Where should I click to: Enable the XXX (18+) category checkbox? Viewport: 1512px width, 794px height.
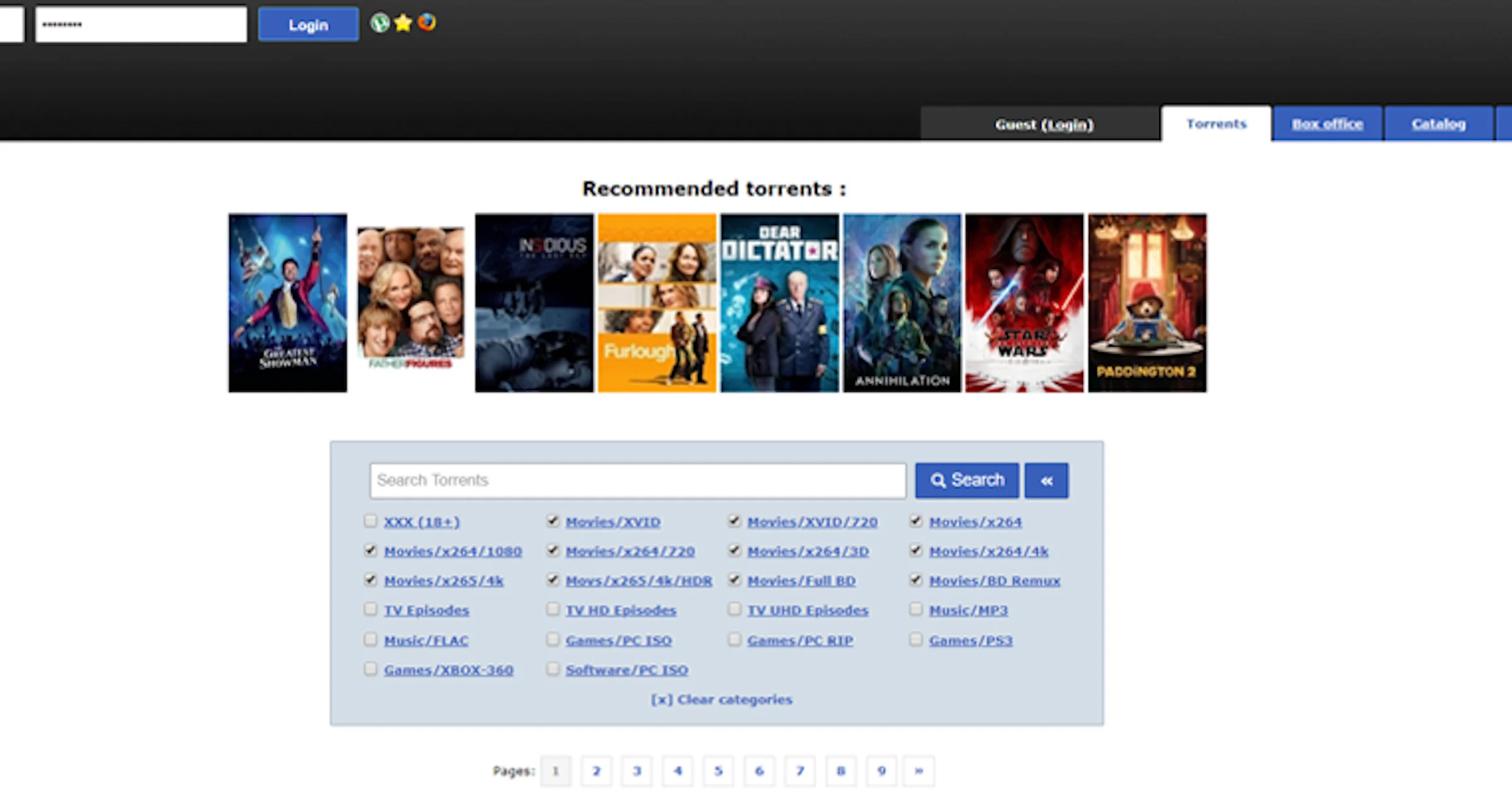[370, 521]
